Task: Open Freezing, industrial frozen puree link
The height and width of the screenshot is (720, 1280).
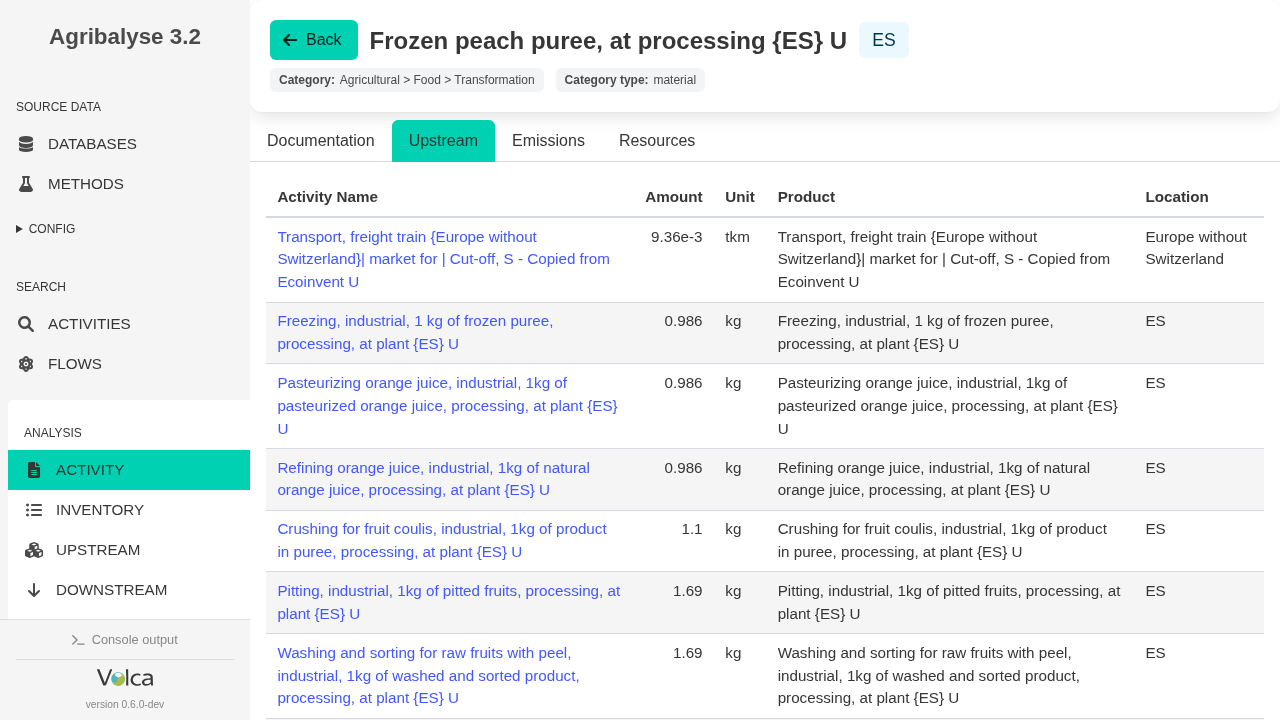Action: click(415, 333)
